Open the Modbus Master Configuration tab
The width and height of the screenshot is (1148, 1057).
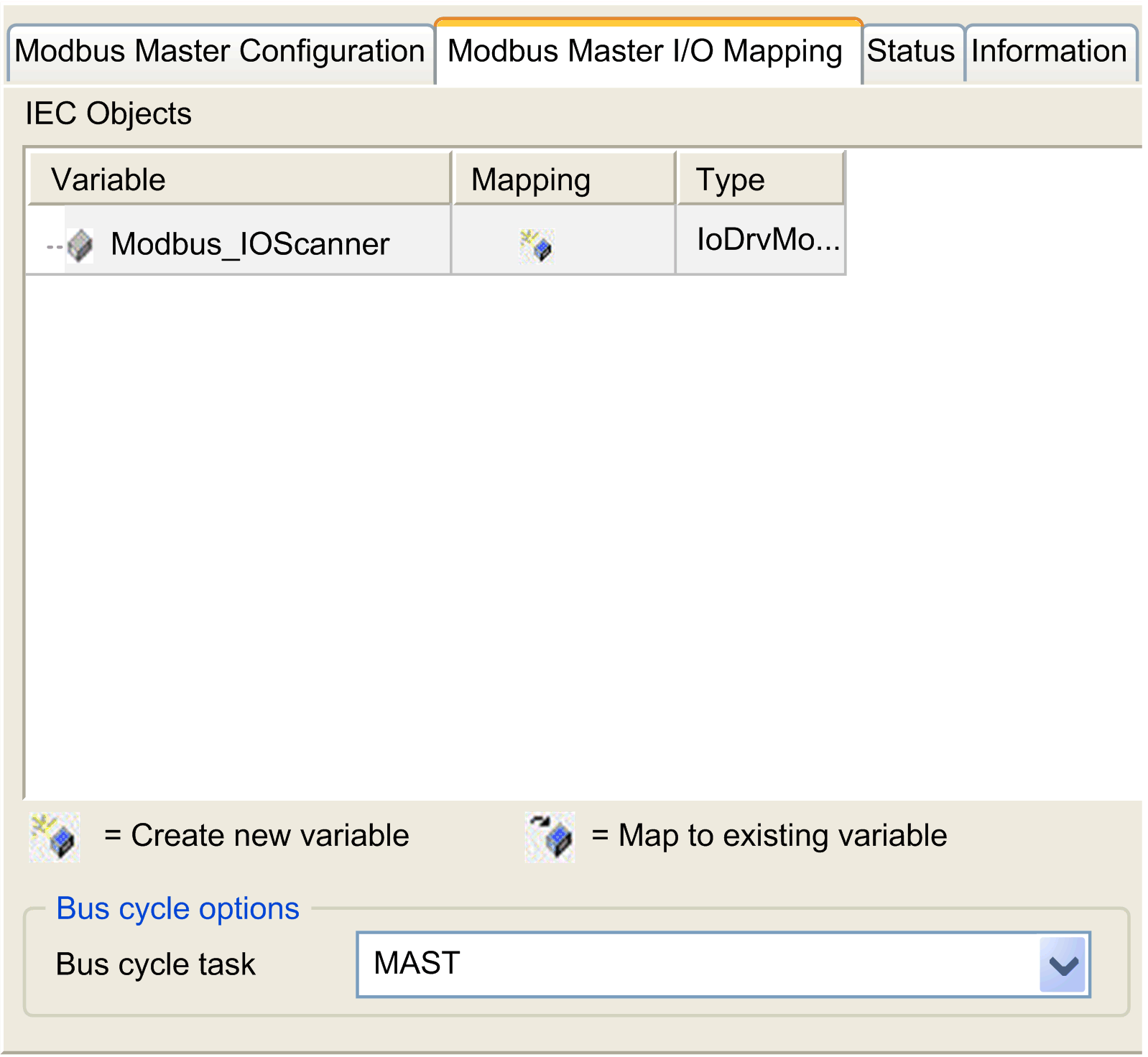pos(221,53)
